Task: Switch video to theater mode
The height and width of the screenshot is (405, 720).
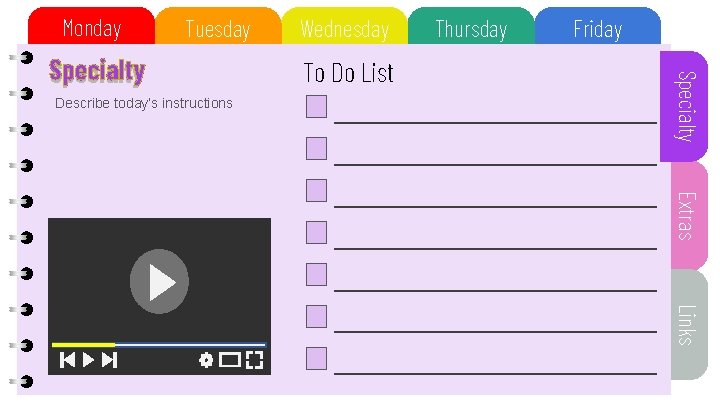Action: click(230, 360)
